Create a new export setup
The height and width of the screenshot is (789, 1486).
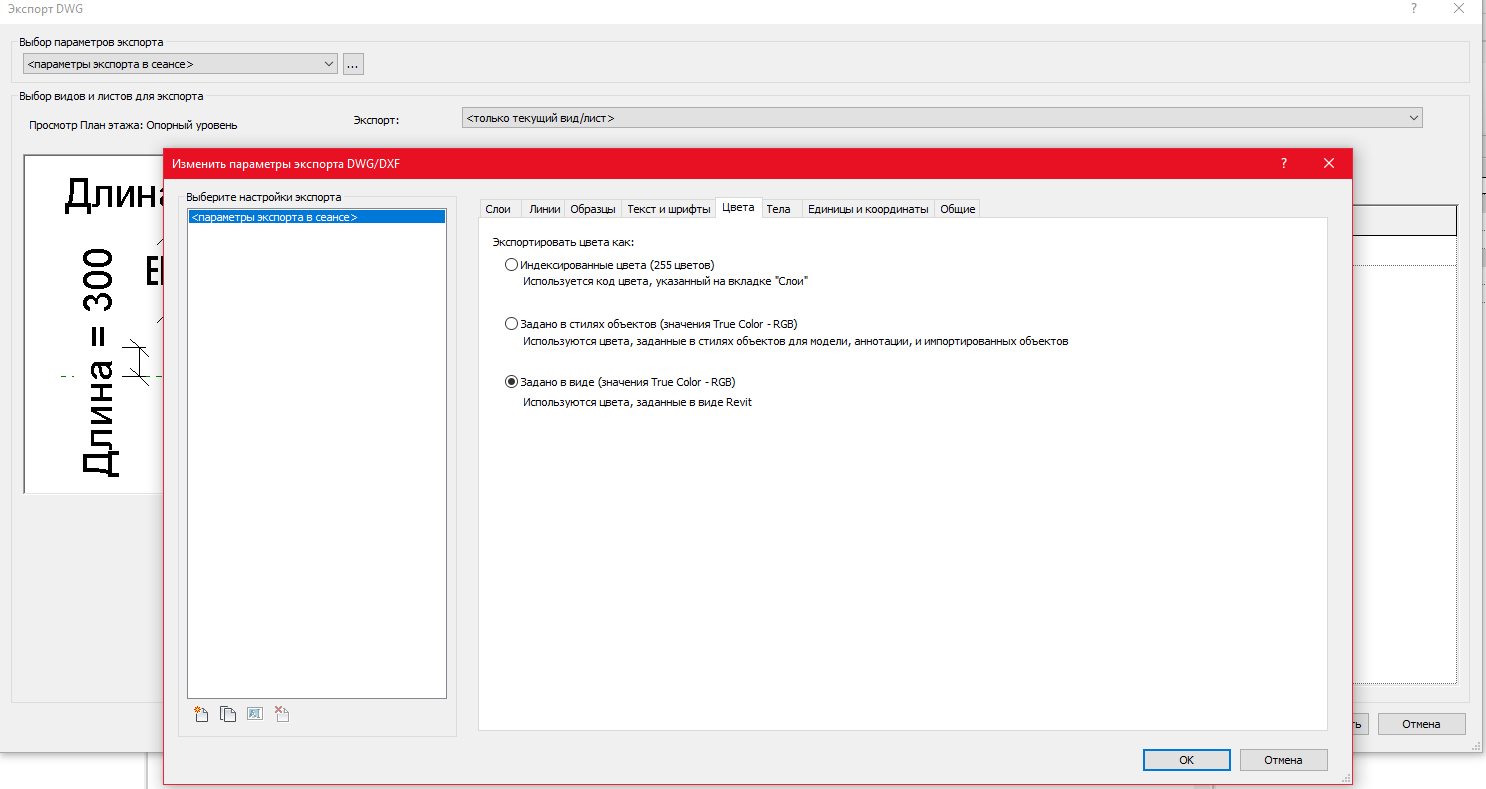pyautogui.click(x=201, y=714)
